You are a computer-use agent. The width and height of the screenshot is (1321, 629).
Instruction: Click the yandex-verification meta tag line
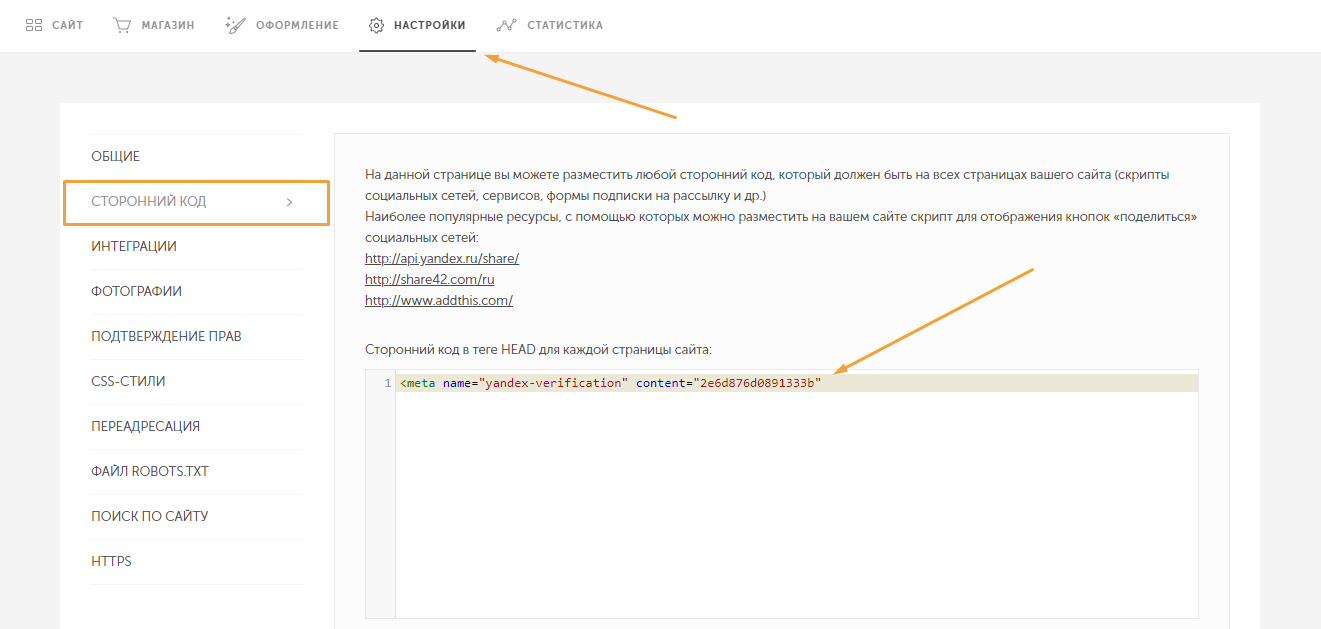pos(797,383)
